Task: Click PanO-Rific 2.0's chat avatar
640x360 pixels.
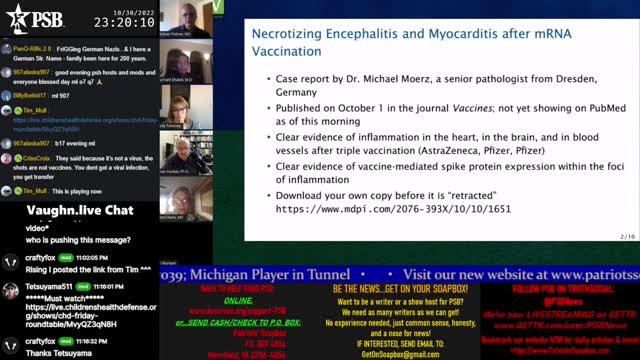Action: coord(6,49)
